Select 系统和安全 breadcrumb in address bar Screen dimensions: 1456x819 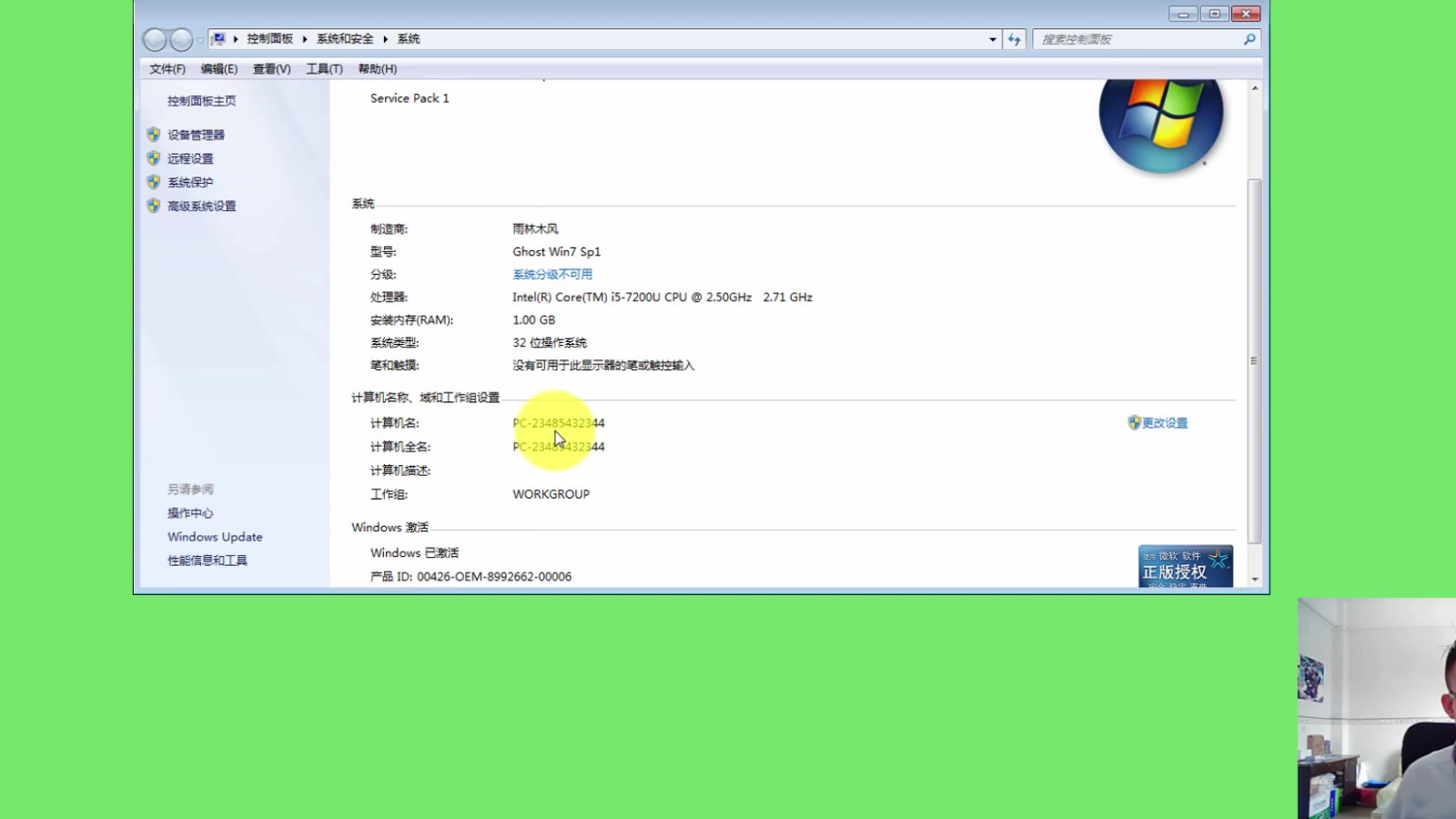tap(345, 39)
